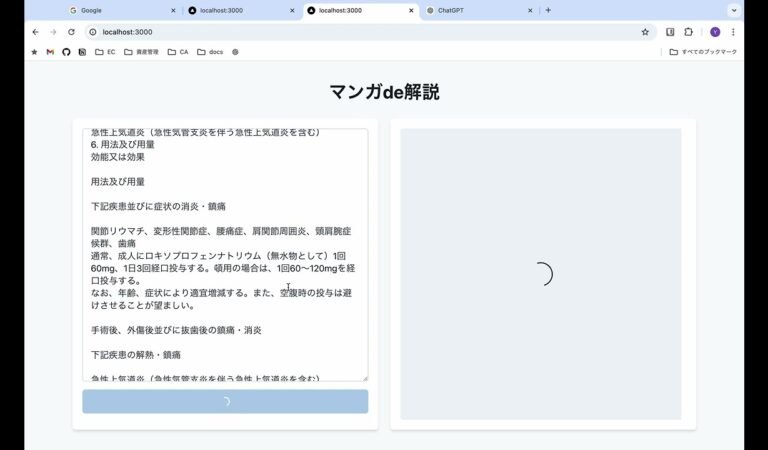
Task: Open the Gmail bookmark
Action: pyautogui.click(x=50, y=52)
